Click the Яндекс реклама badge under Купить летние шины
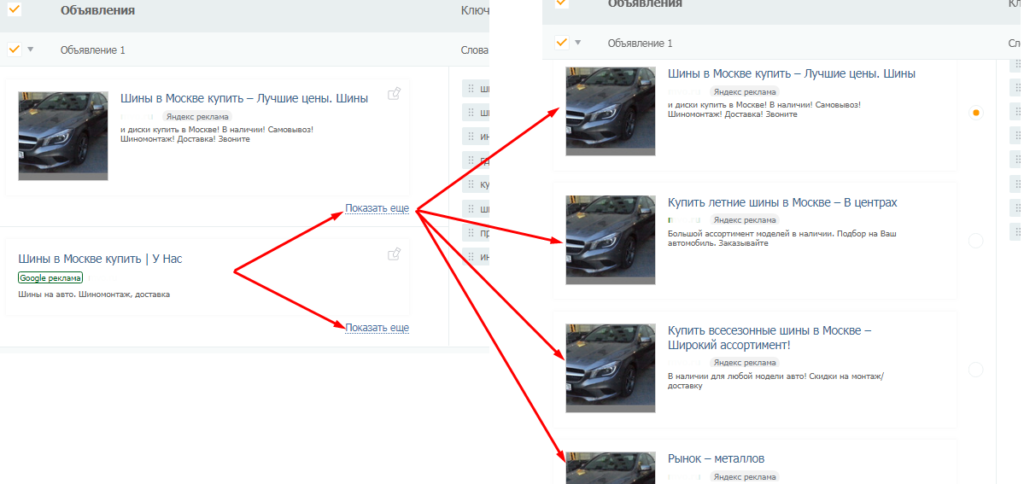The image size is (1024, 484). tap(742, 220)
